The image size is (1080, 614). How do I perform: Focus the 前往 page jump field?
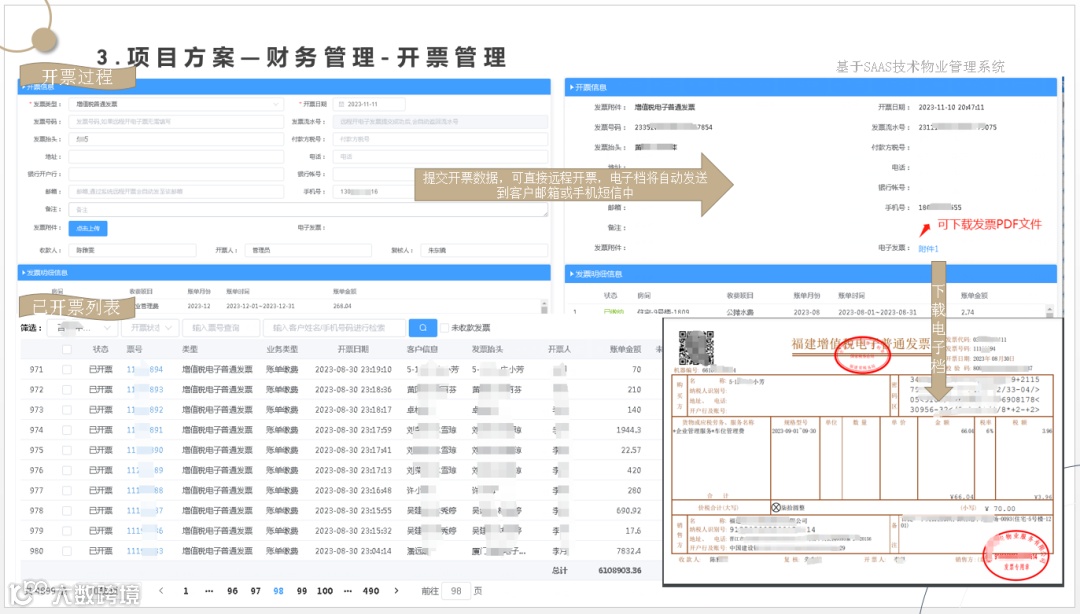(456, 591)
